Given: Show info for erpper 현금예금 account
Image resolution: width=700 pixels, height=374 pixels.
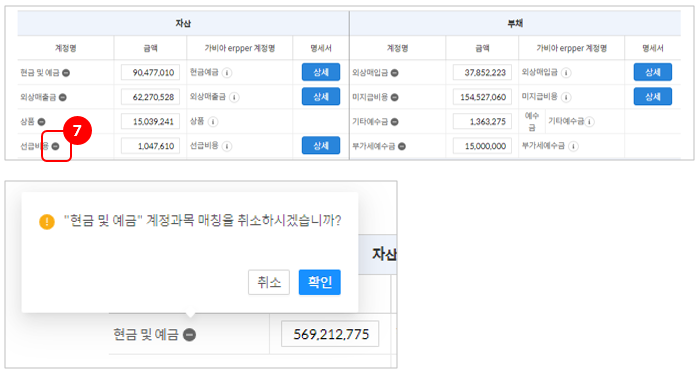Looking at the screenshot, I should 227,73.
